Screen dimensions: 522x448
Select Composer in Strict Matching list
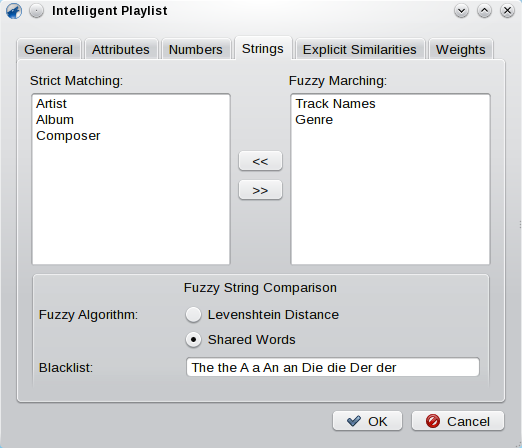coord(68,136)
